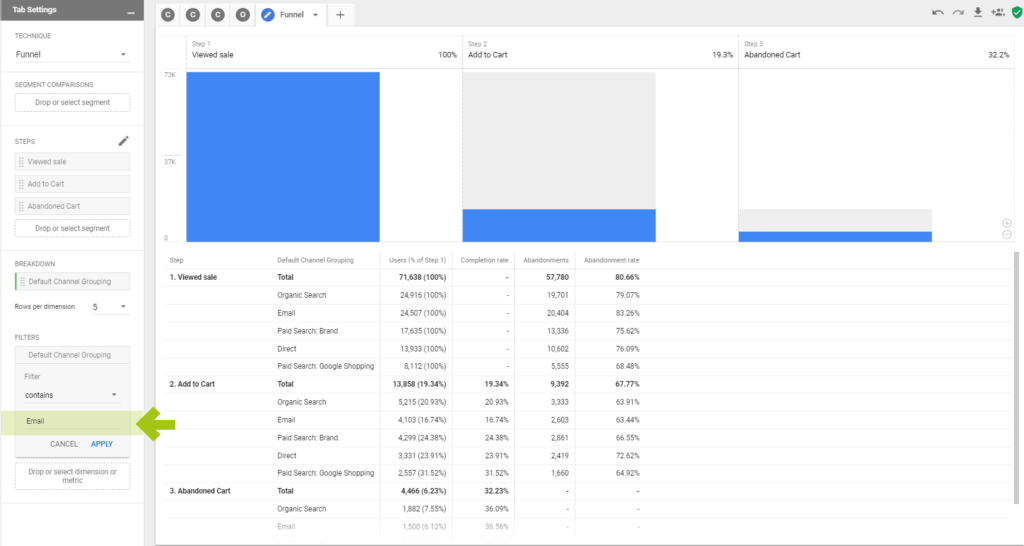Download the analysis with export icon
1024x546 pixels.
977,12
